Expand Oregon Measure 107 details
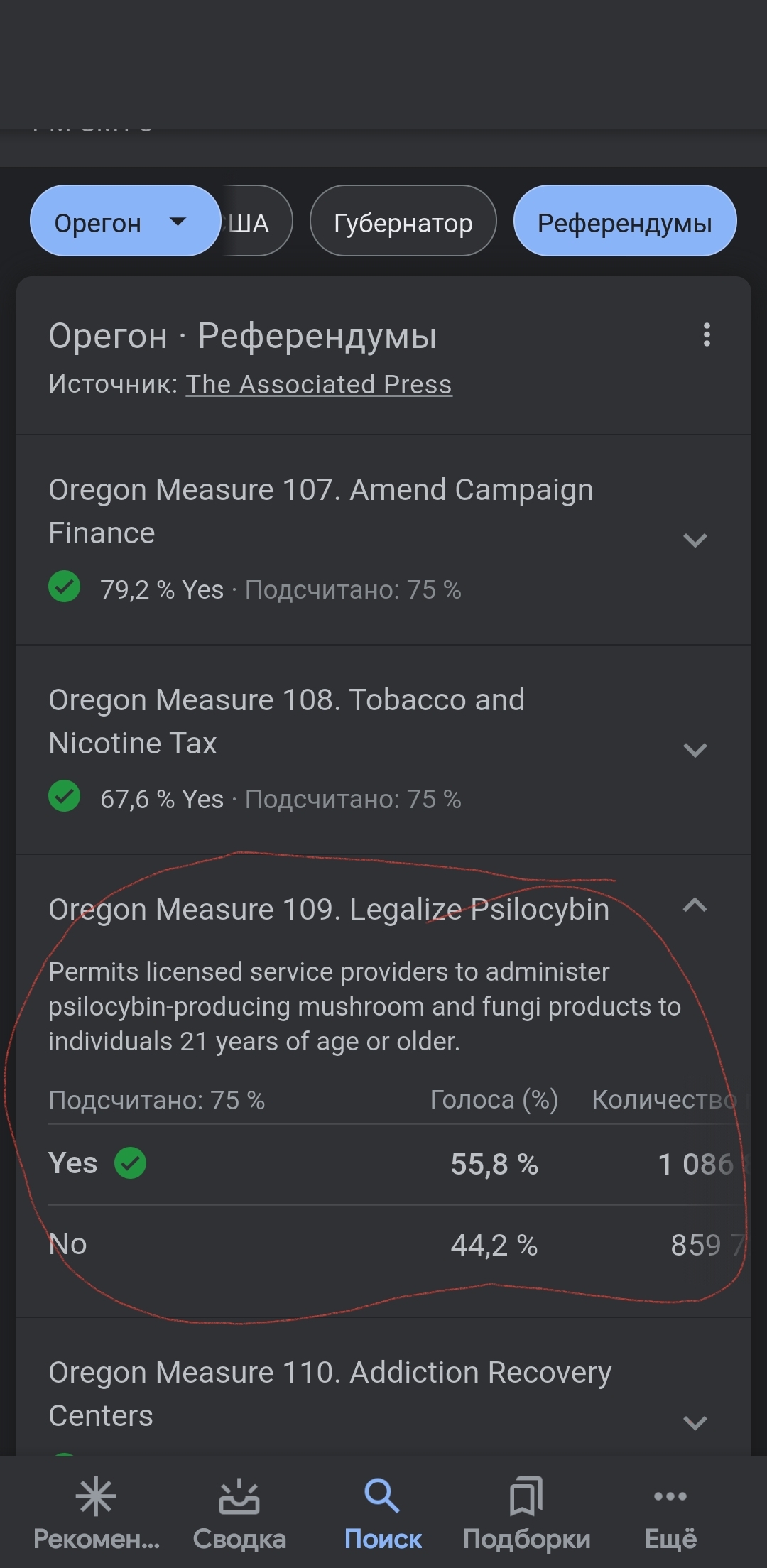The image size is (767, 1568). click(695, 540)
